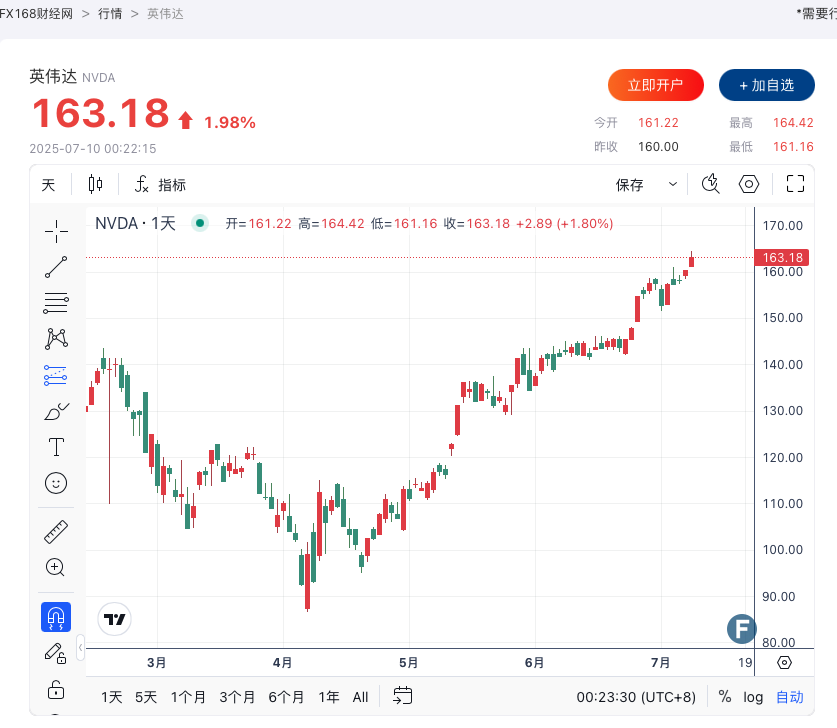Select the crosshair cursor tool
This screenshot has height=728, width=837.
(x=56, y=231)
